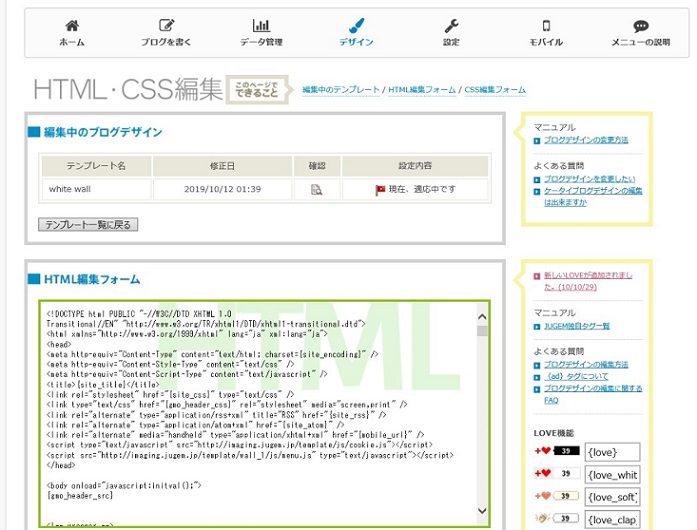Viewport: 697px width, 530px height.
Task: Select the {love_whit tag field
Action: 612,475
